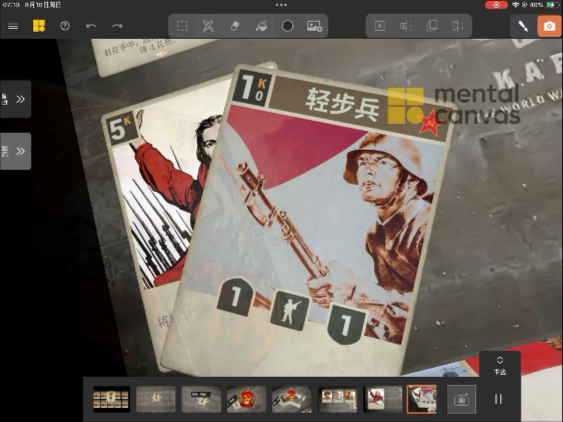
Task: Pause the bookmark animation playback
Action: pyautogui.click(x=498, y=399)
